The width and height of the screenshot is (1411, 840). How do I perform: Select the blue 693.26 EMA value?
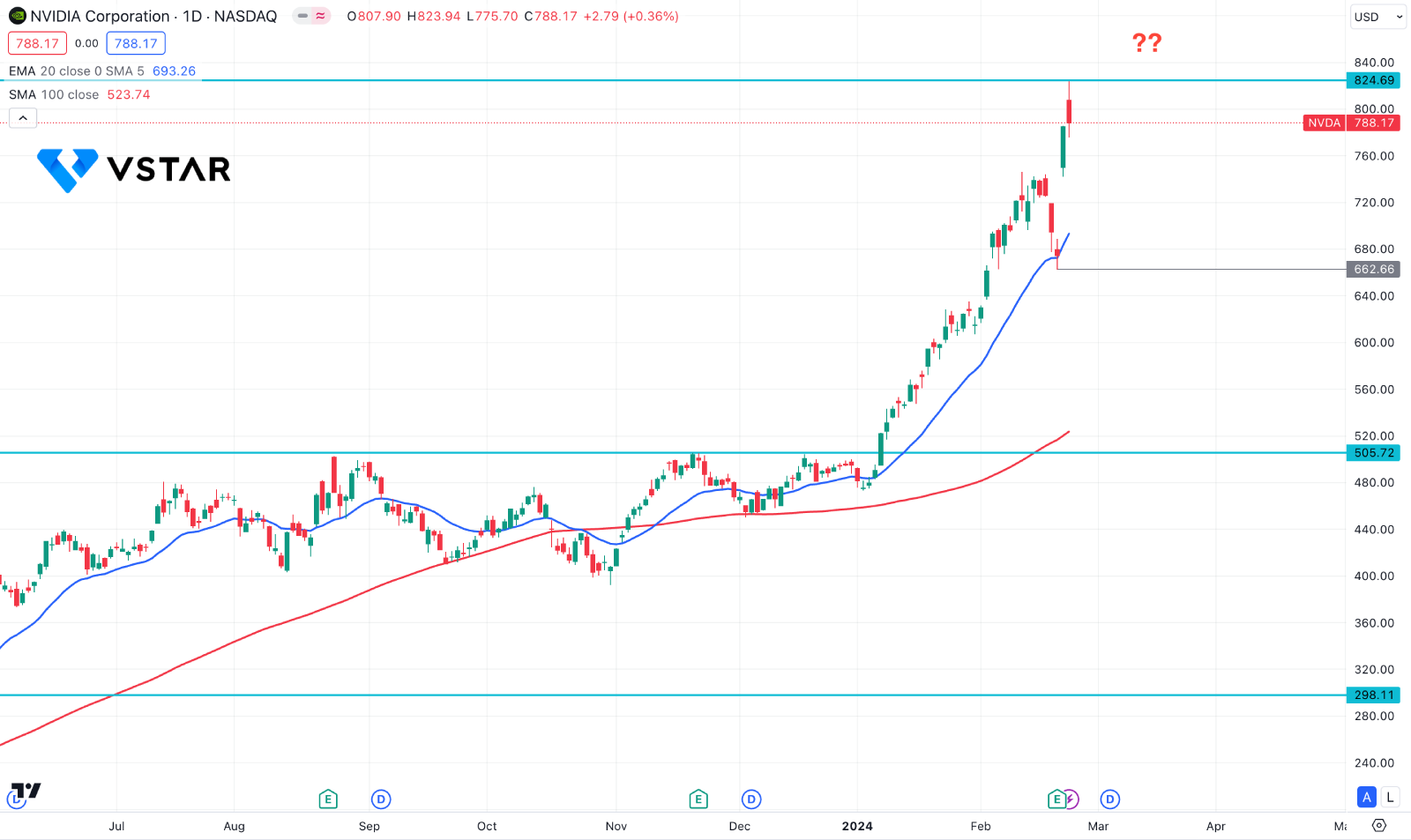tap(175, 71)
